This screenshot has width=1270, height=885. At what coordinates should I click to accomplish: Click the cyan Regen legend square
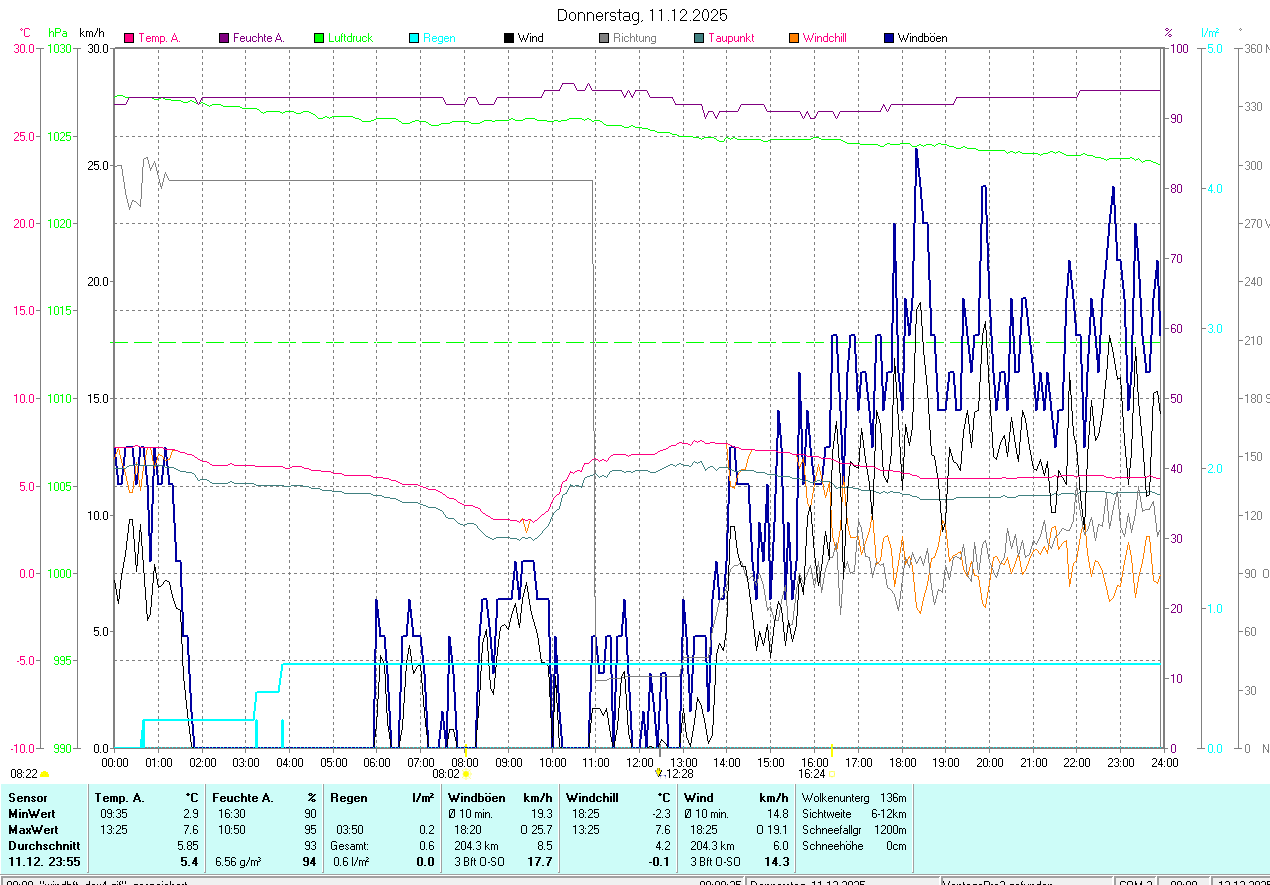click(x=414, y=38)
